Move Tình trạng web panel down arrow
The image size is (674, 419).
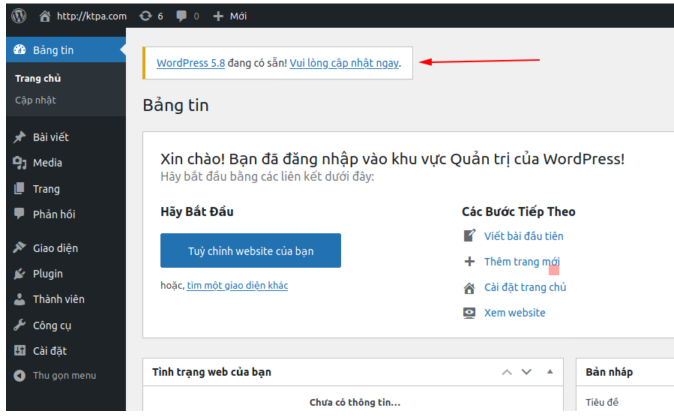(527, 372)
